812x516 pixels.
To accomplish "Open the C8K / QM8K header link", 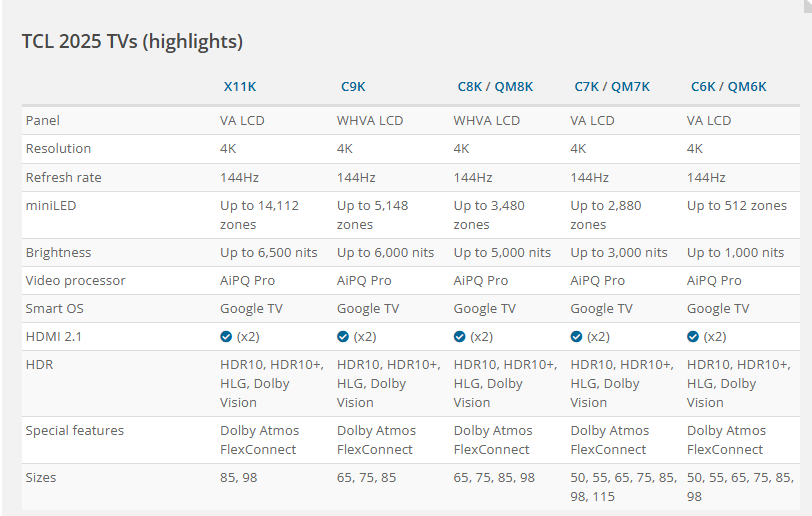I will click(x=495, y=87).
